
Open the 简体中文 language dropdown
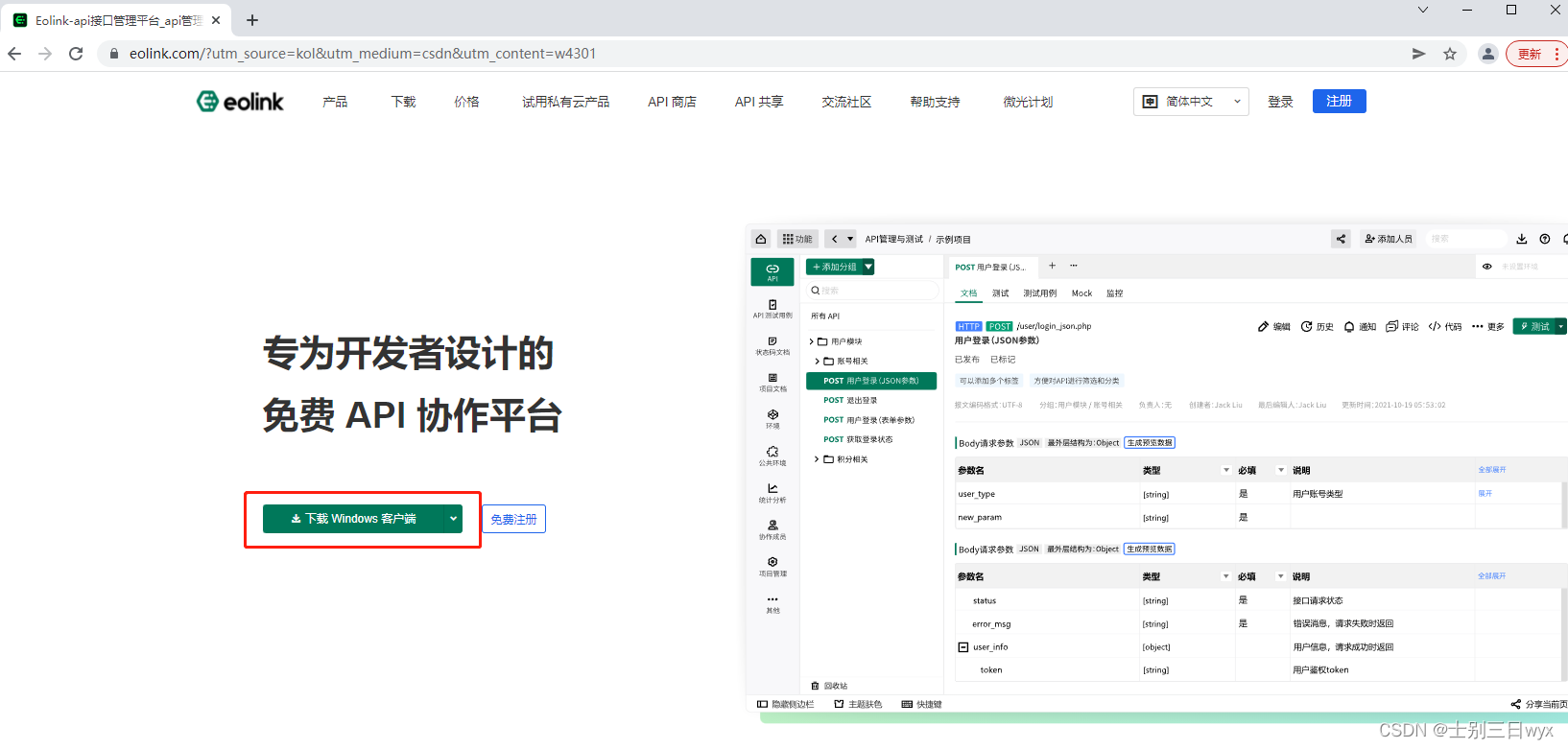[x=1191, y=102]
